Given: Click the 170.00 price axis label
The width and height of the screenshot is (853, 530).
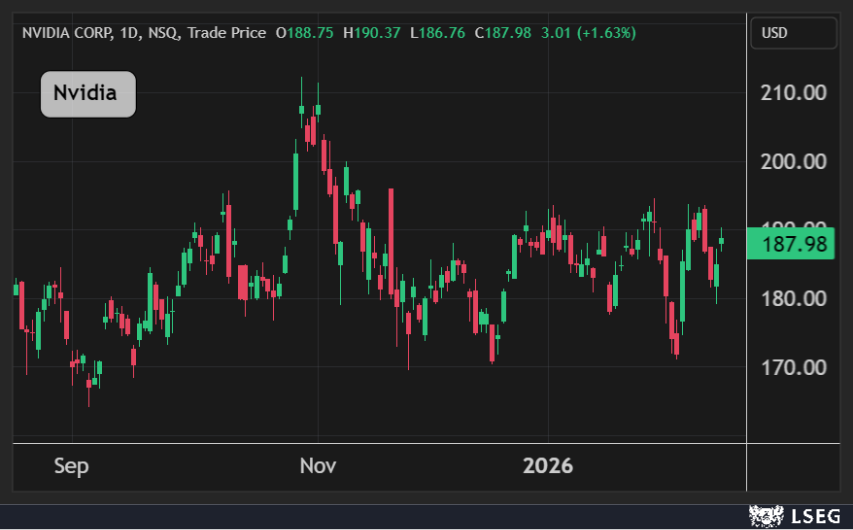Looking at the screenshot, I should (x=793, y=367).
